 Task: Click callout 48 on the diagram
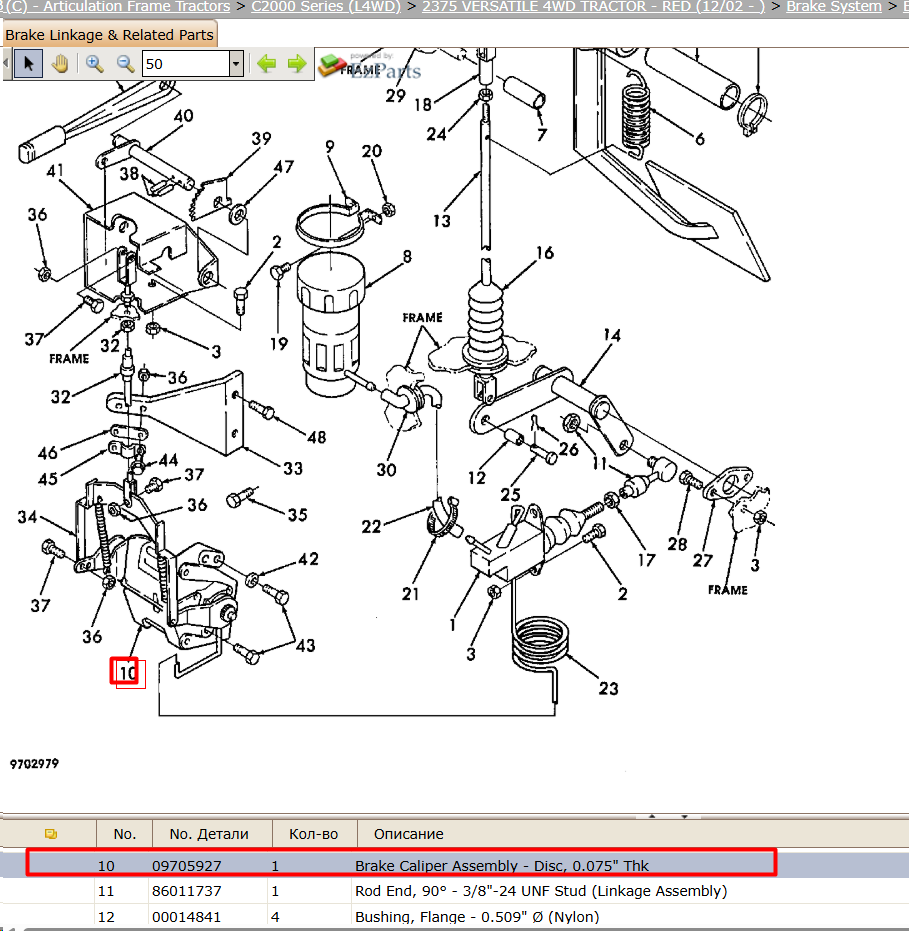tap(316, 438)
